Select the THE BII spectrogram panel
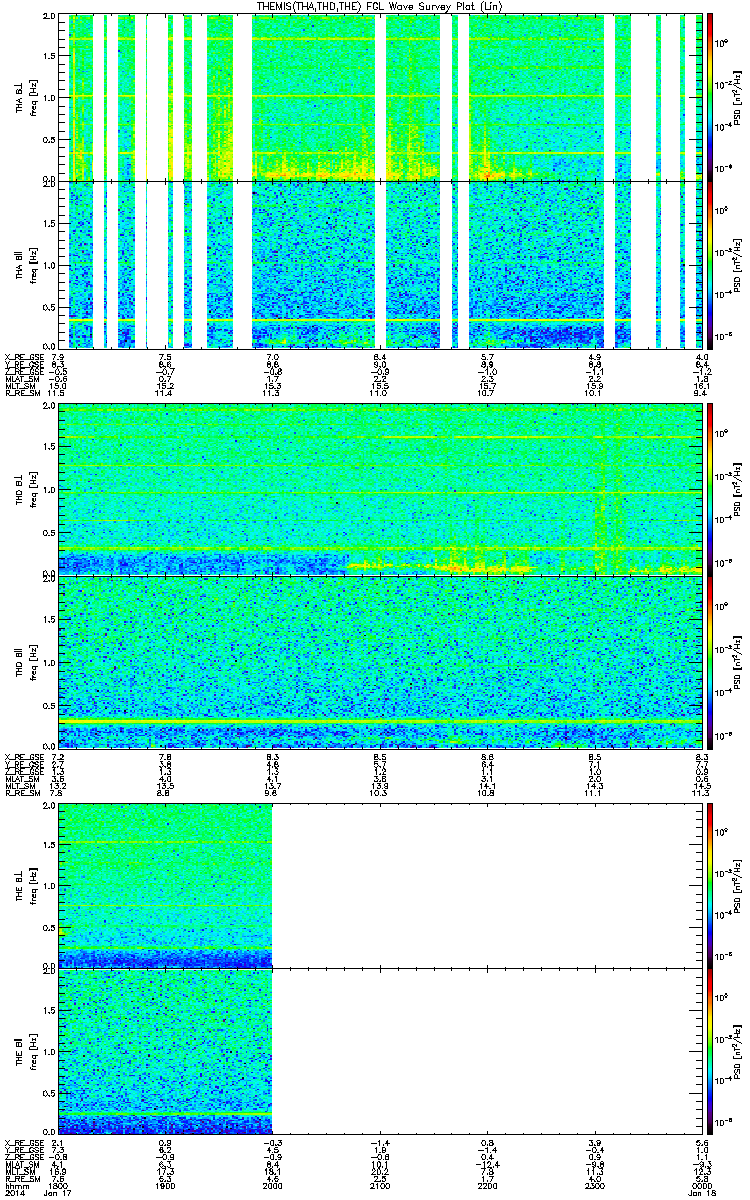750x1200 pixels. (x=381, y=1051)
